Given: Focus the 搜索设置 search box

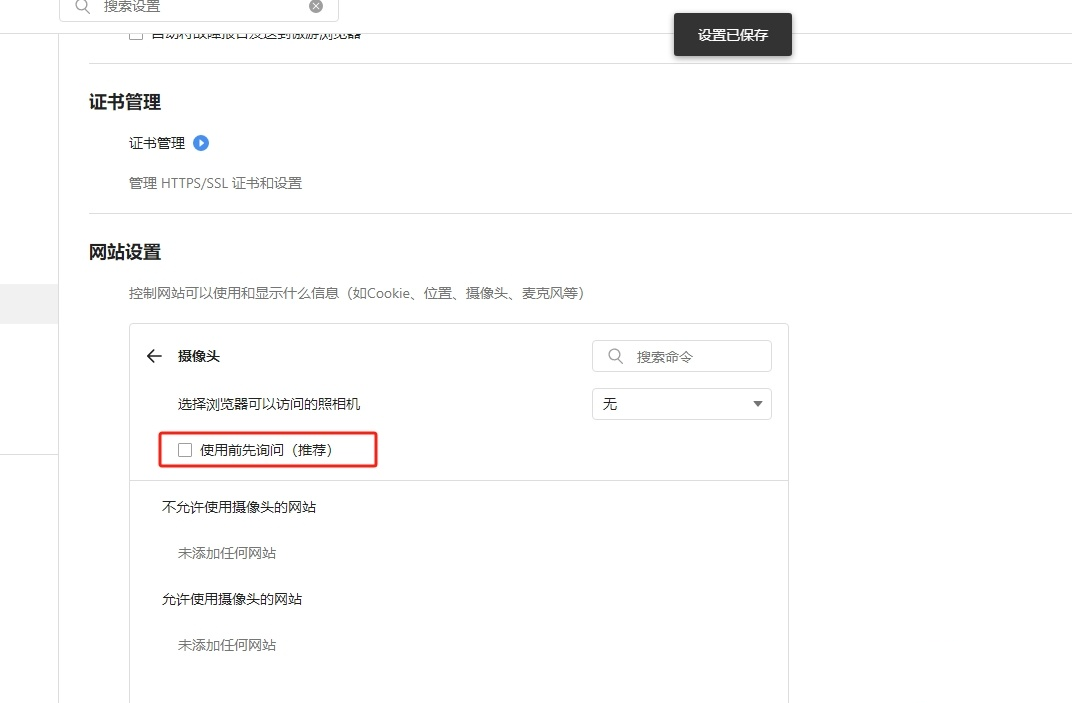Looking at the screenshot, I should [x=199, y=7].
